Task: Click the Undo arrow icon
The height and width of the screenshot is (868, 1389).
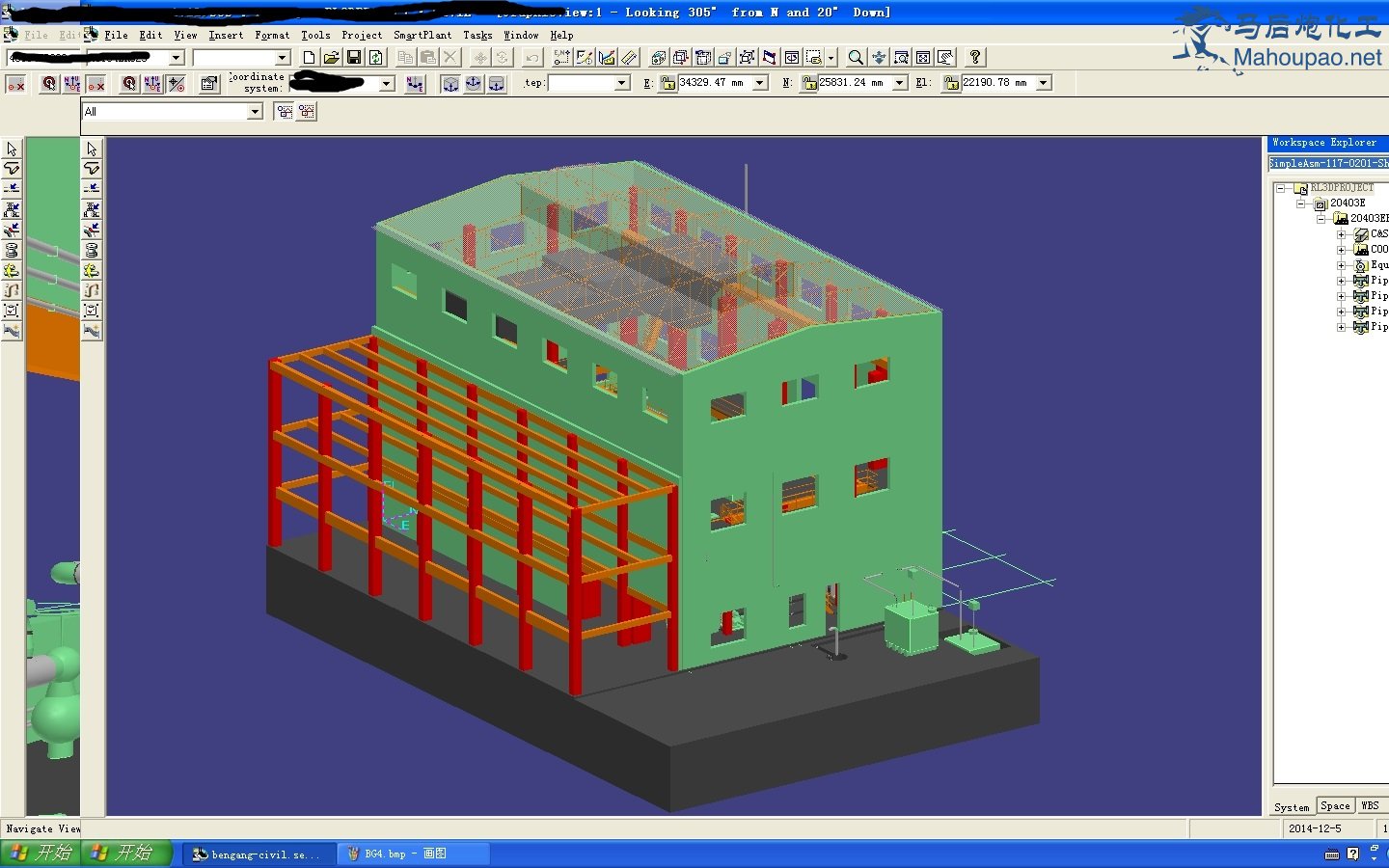Action: 532,57
